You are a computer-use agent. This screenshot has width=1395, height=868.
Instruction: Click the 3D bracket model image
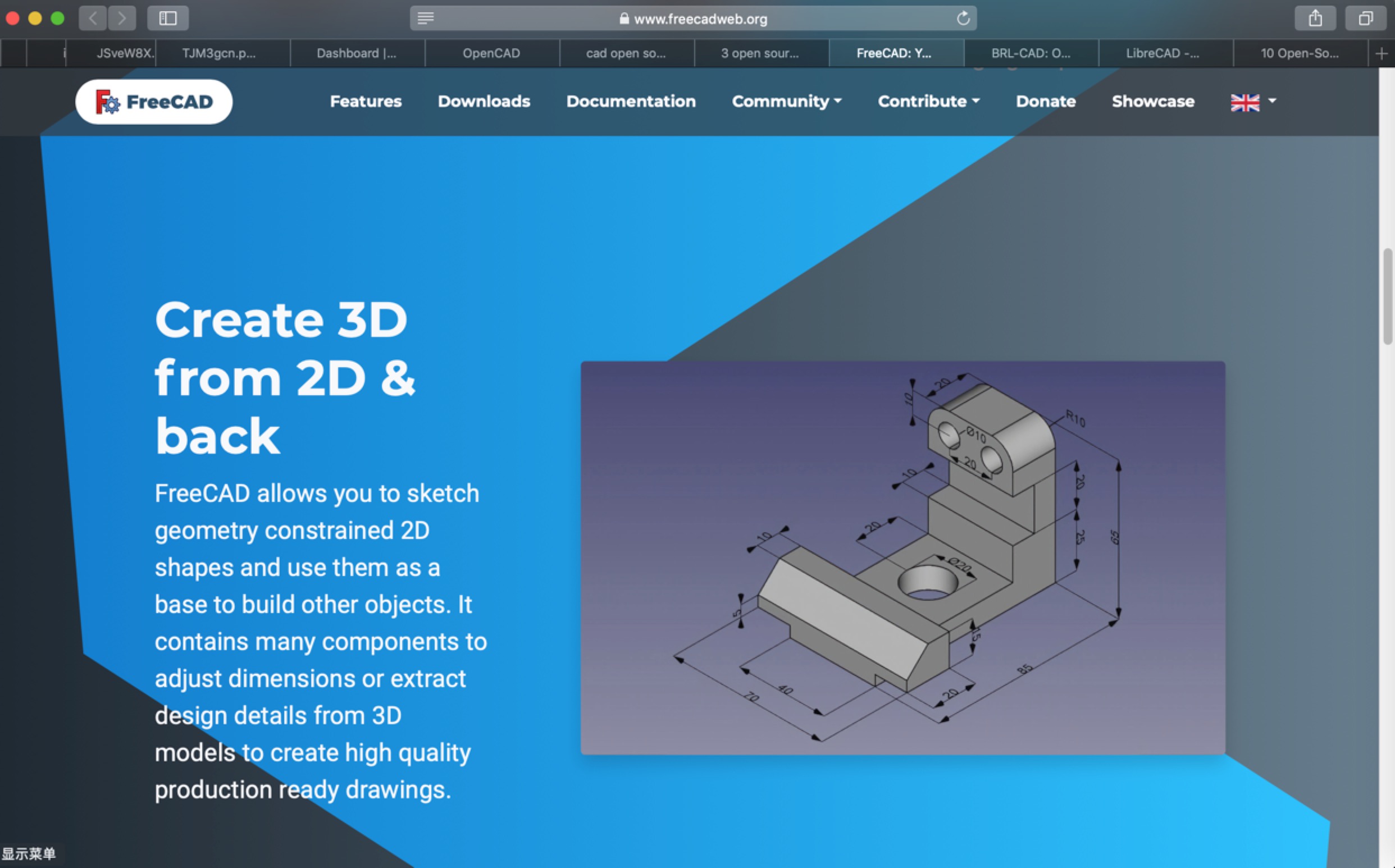tap(902, 558)
